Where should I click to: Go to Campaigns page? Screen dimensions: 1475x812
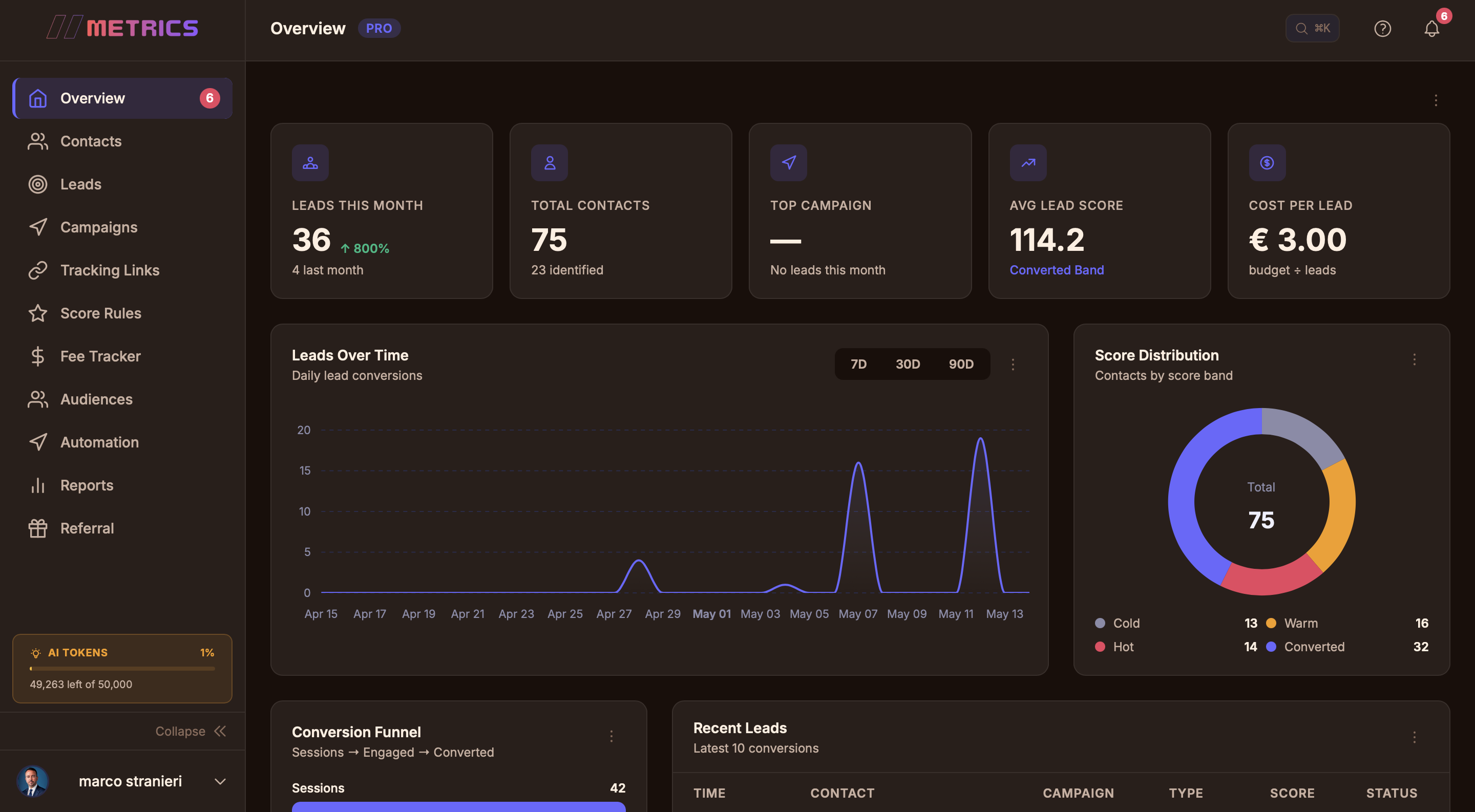tap(122, 227)
